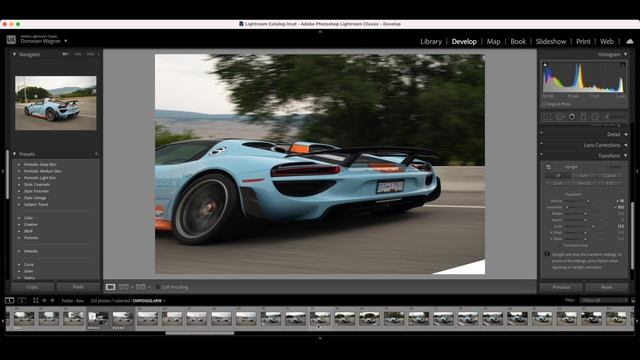This screenshot has height=360, width=640.
Task: Select Upright Vertical mode
Action: [584, 183]
